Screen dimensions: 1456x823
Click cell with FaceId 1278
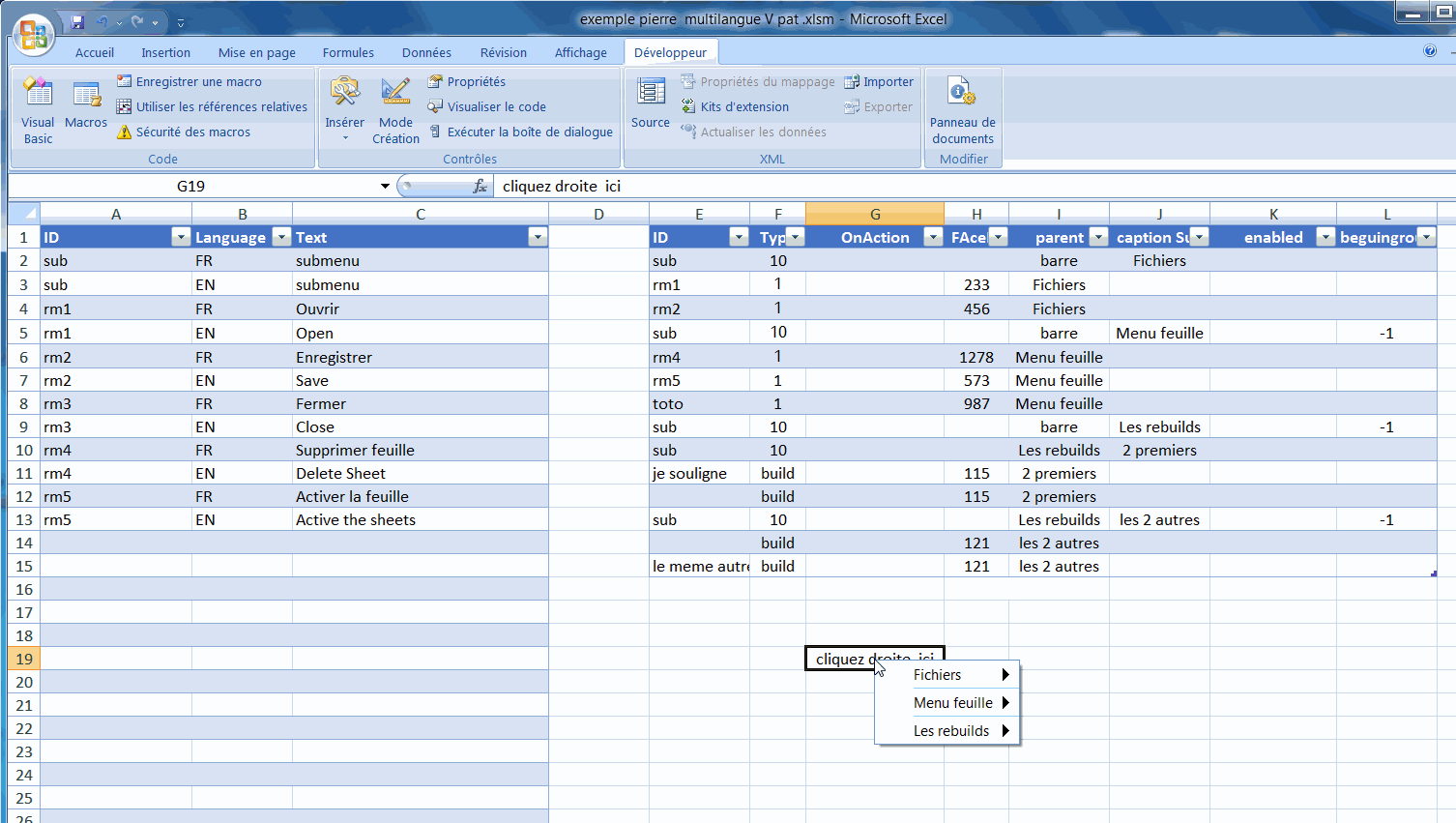pos(976,357)
